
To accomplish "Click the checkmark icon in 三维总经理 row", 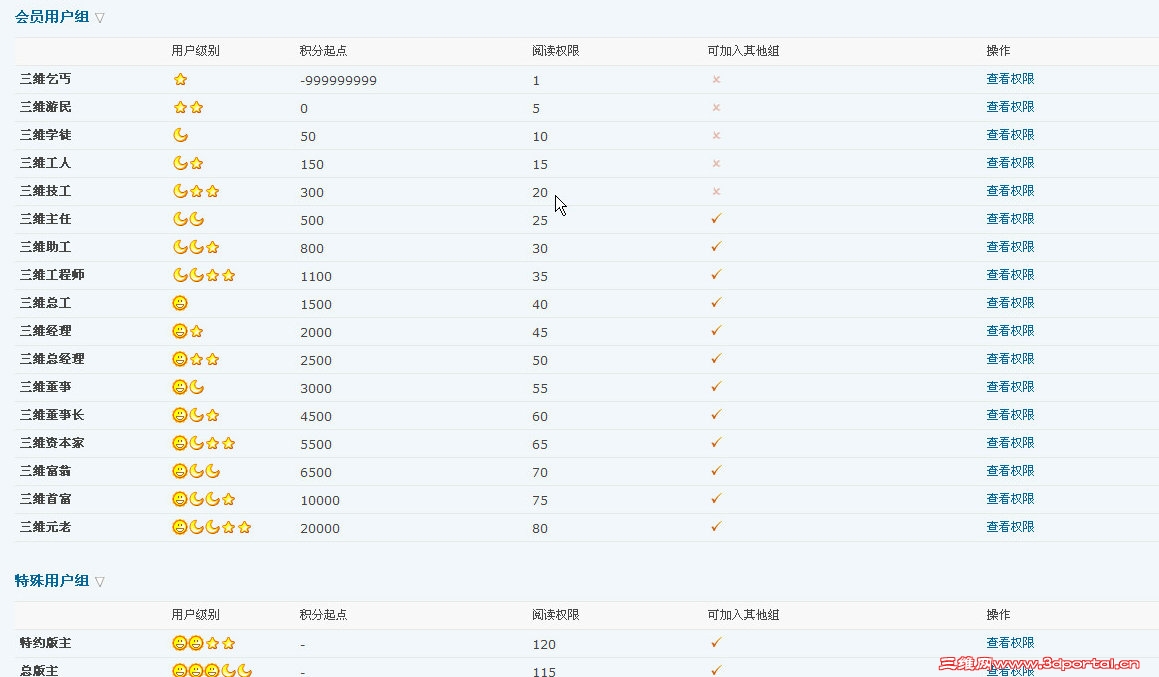I will coord(716,358).
